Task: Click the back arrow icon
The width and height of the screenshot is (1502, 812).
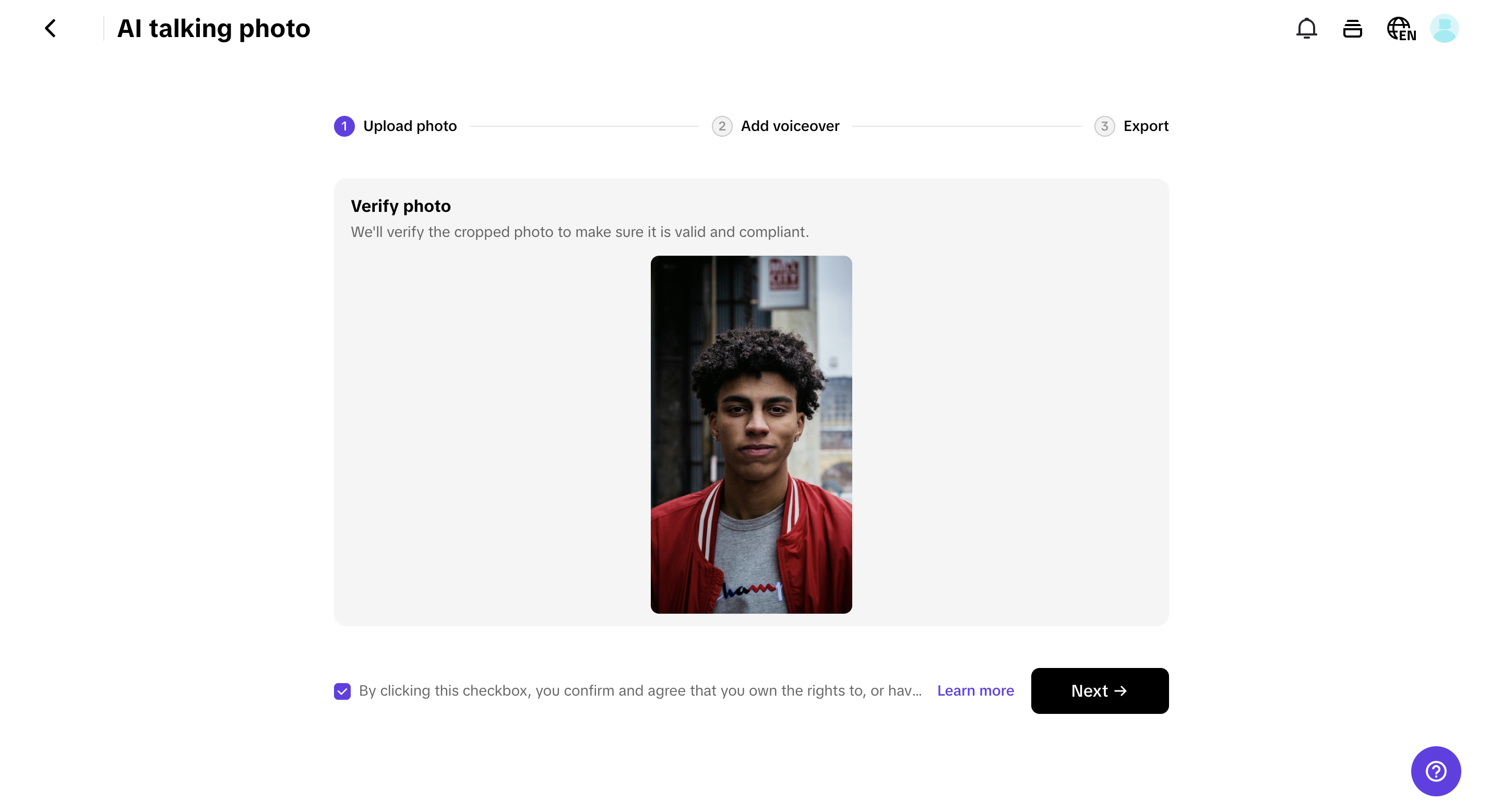Action: 51,28
